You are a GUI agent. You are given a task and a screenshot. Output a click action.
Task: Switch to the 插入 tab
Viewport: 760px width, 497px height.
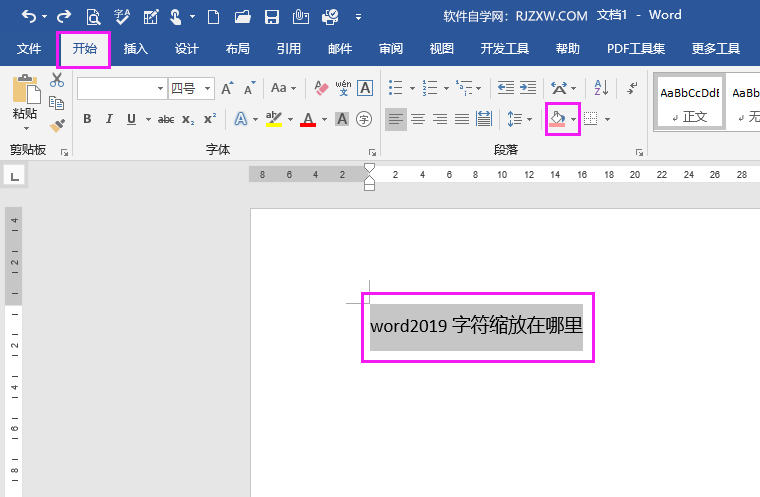pos(136,48)
